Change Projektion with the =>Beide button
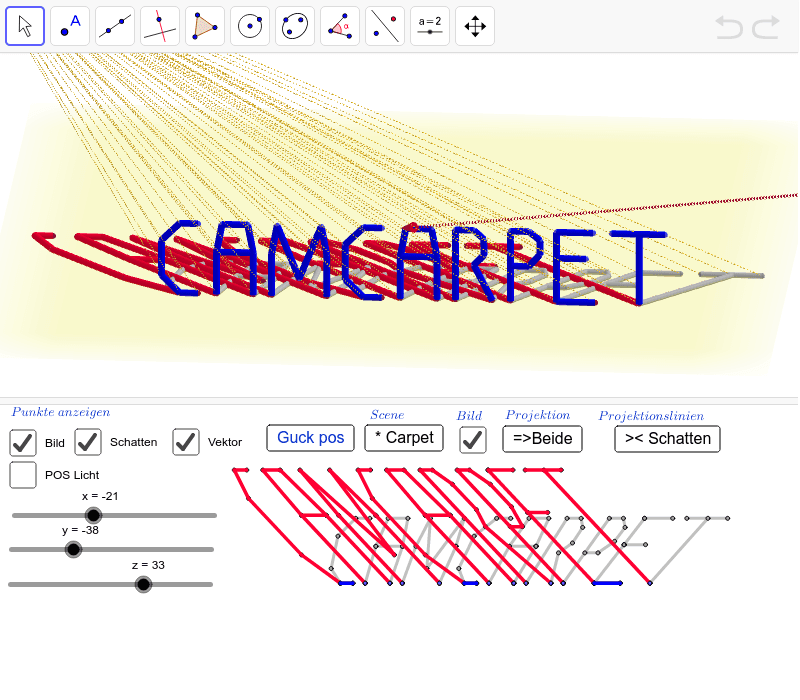Image resolution: width=800 pixels, height=700 pixels. 542,439
